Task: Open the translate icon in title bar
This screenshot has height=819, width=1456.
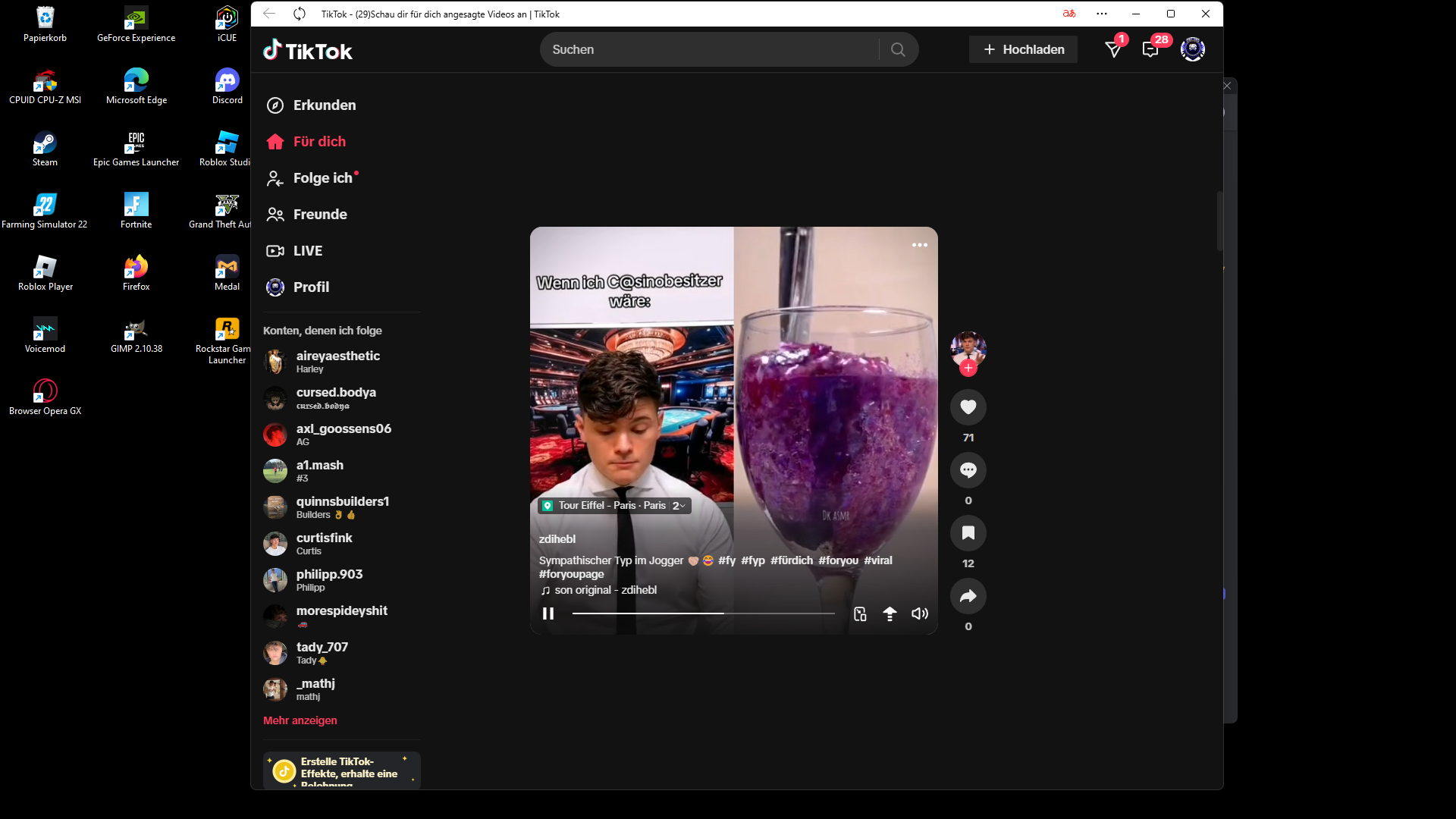Action: pyautogui.click(x=1069, y=14)
